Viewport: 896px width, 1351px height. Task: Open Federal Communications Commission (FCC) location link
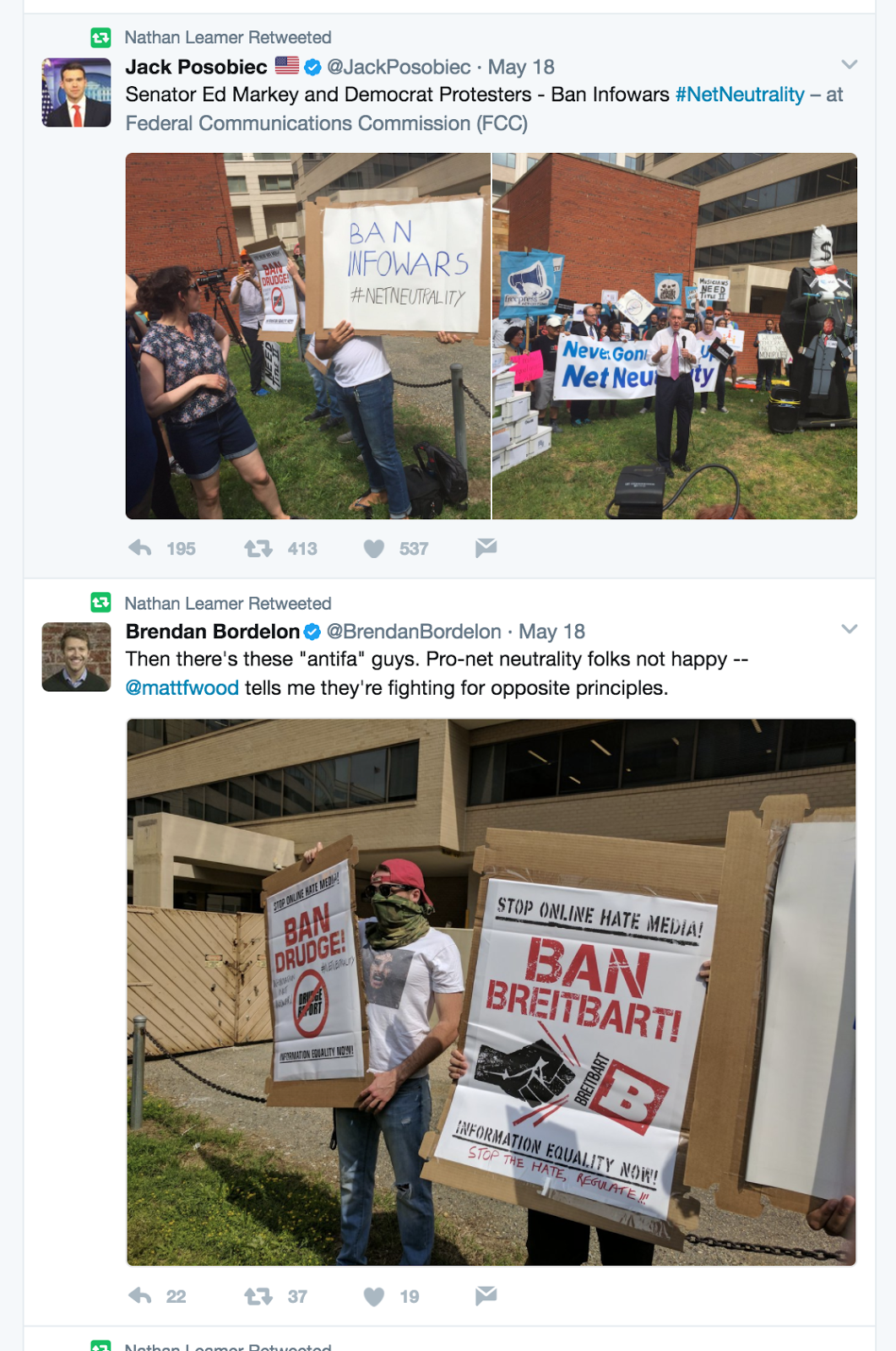[327, 123]
